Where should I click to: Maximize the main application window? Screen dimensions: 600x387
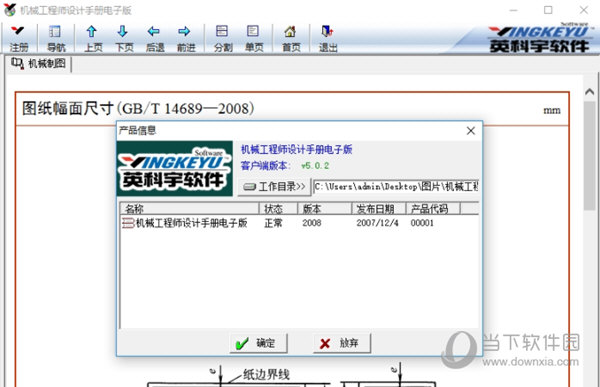click(x=548, y=10)
